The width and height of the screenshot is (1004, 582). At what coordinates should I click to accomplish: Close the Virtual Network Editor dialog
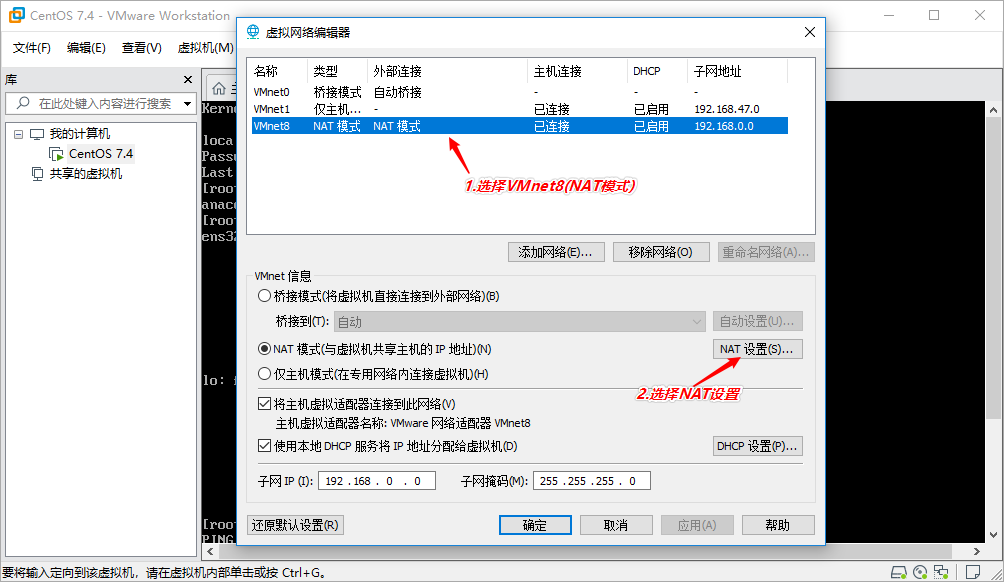point(810,32)
